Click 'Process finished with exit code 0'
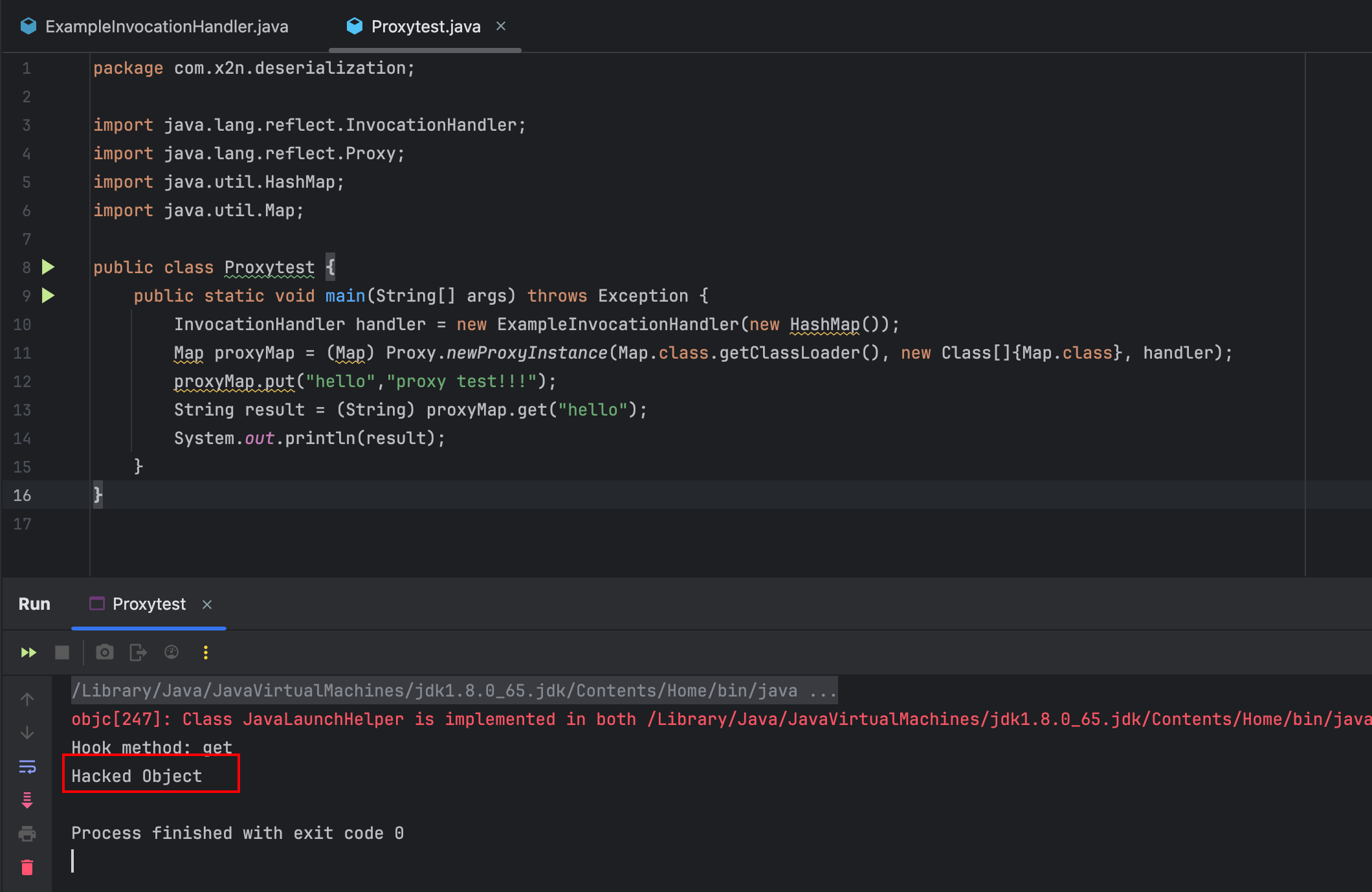 tap(238, 833)
